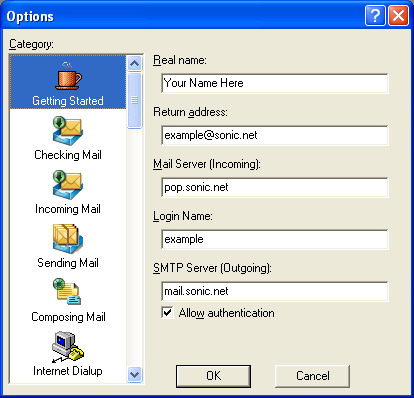The width and height of the screenshot is (414, 398).
Task: Click the Real name label
Action: [180, 60]
